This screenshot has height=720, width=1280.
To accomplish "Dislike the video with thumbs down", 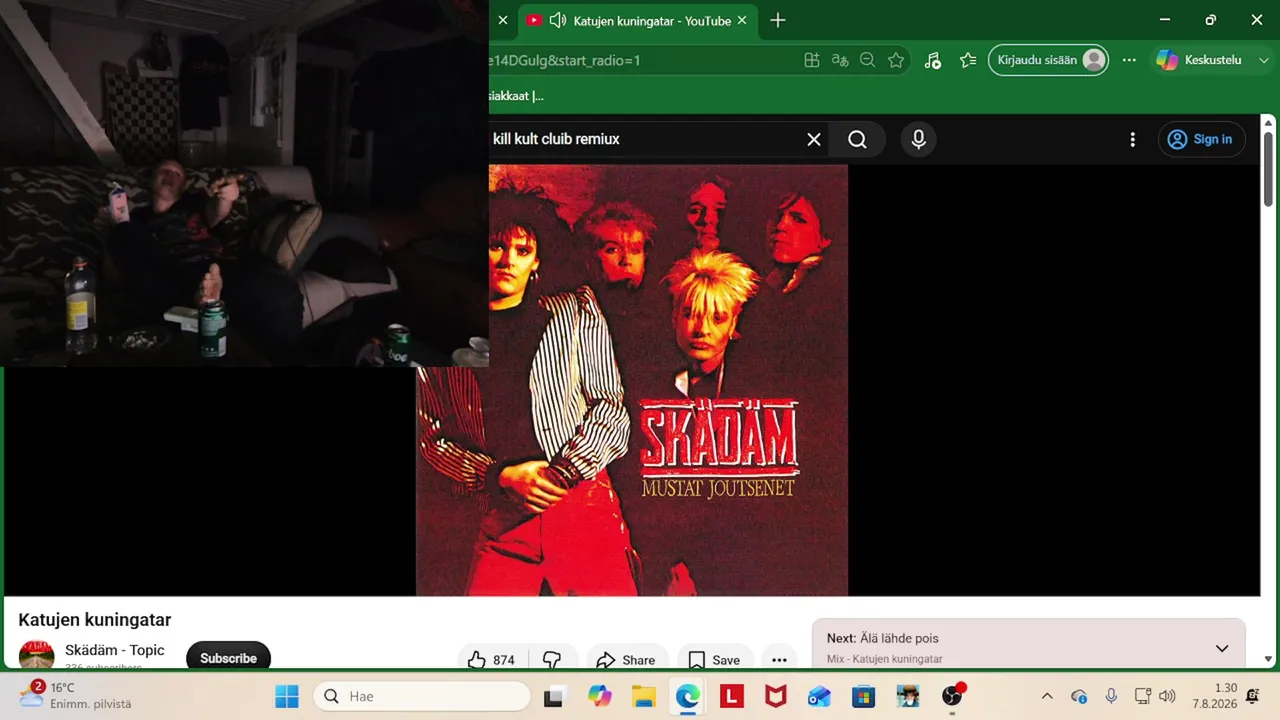I will pyautogui.click(x=551, y=659).
